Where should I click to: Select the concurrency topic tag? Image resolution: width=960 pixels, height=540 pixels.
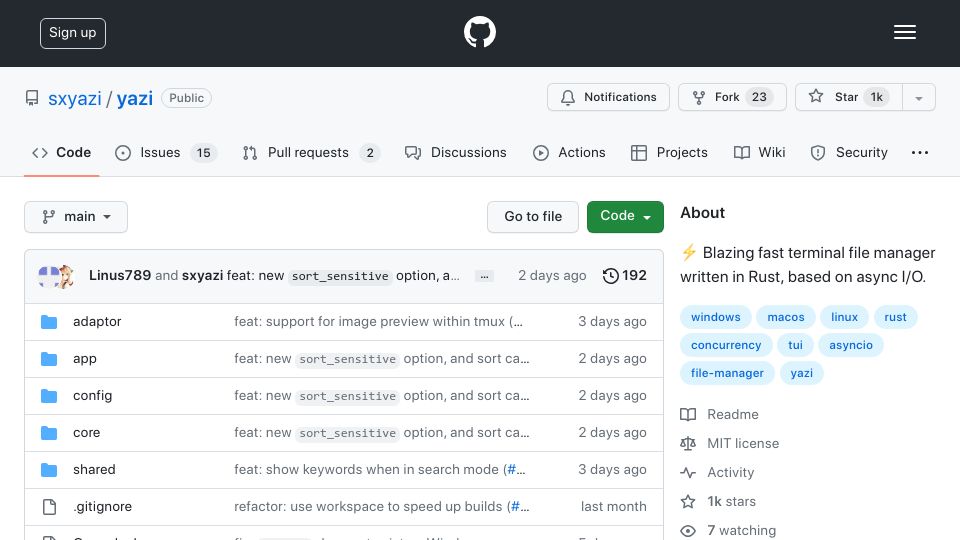pos(726,345)
